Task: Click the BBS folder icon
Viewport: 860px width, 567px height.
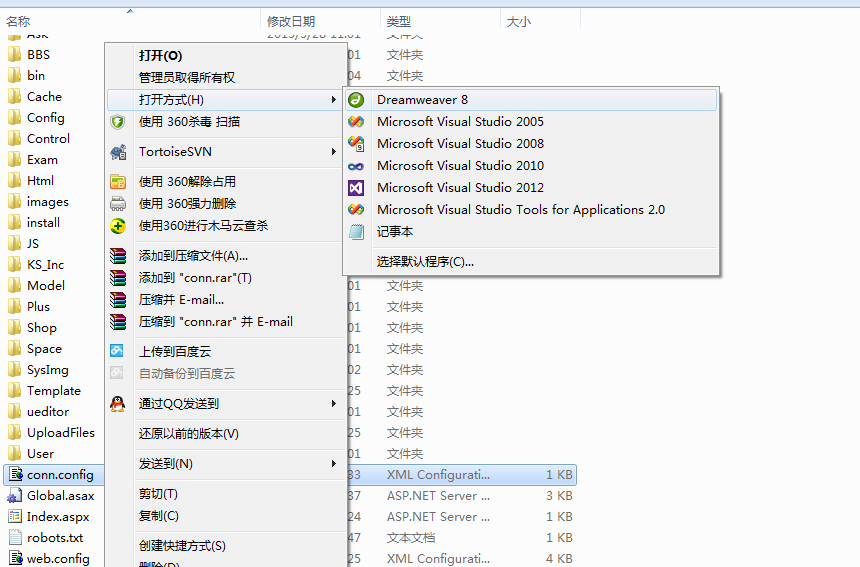Action: click(x=14, y=54)
